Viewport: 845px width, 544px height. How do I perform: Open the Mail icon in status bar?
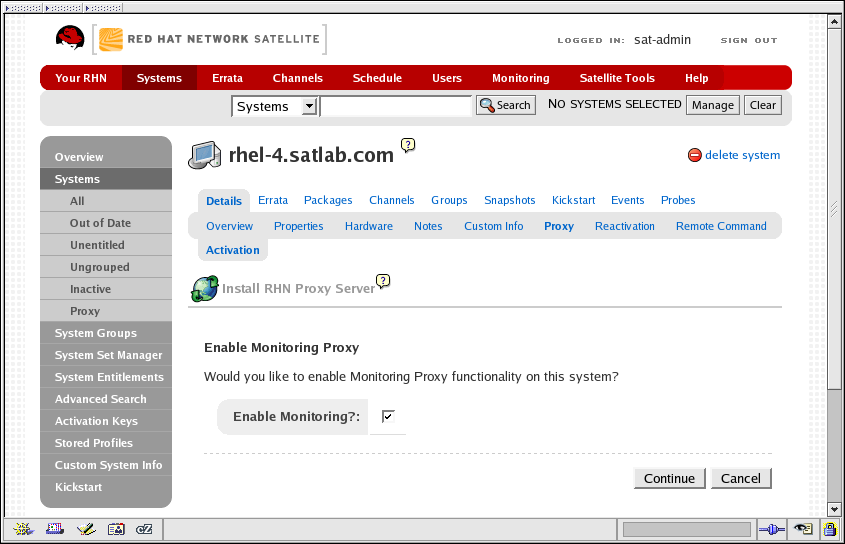click(x=54, y=529)
